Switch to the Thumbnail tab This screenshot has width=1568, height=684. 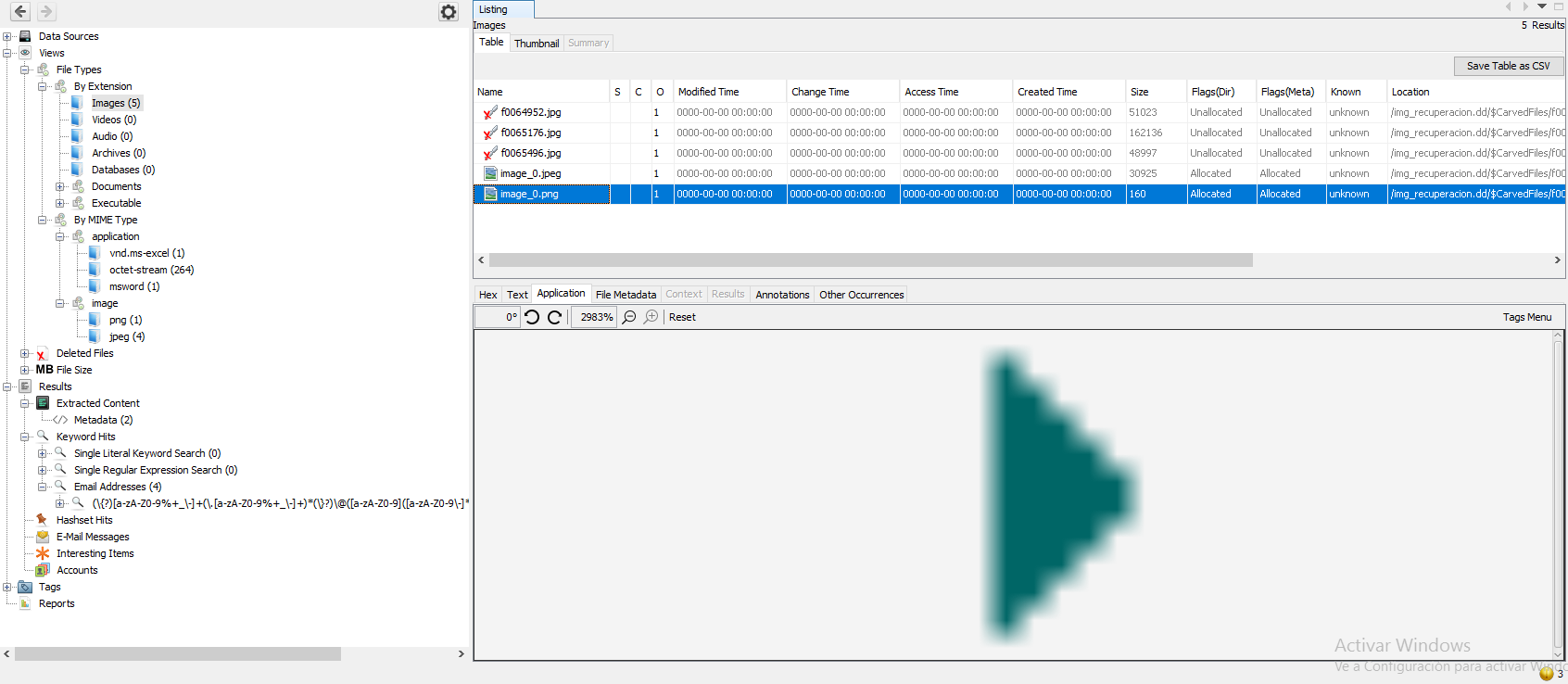[537, 44]
